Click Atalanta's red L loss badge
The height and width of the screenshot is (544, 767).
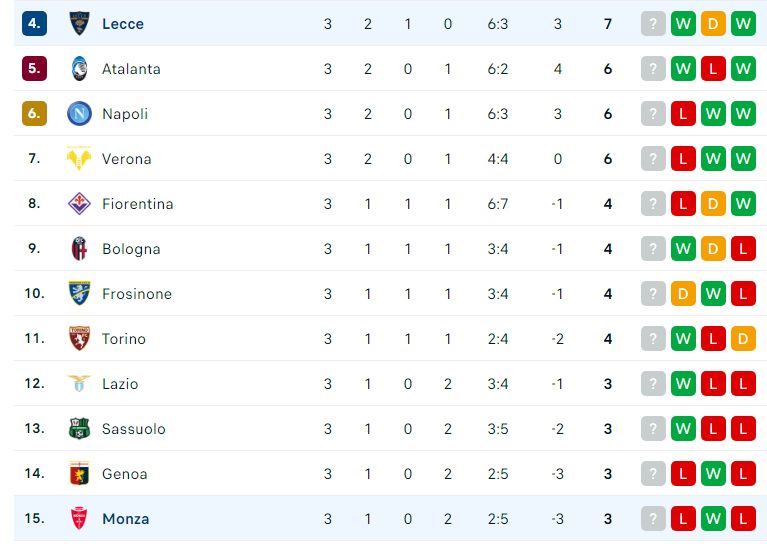click(x=713, y=68)
